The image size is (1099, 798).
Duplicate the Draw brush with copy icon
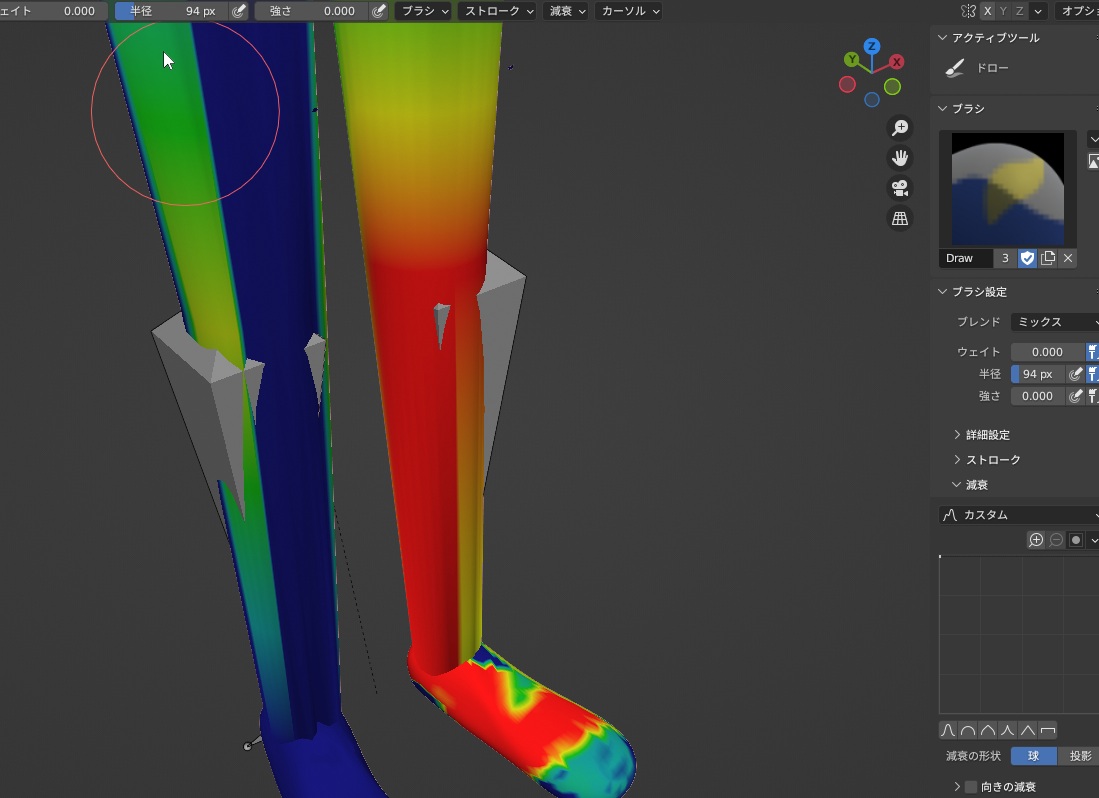click(1048, 258)
